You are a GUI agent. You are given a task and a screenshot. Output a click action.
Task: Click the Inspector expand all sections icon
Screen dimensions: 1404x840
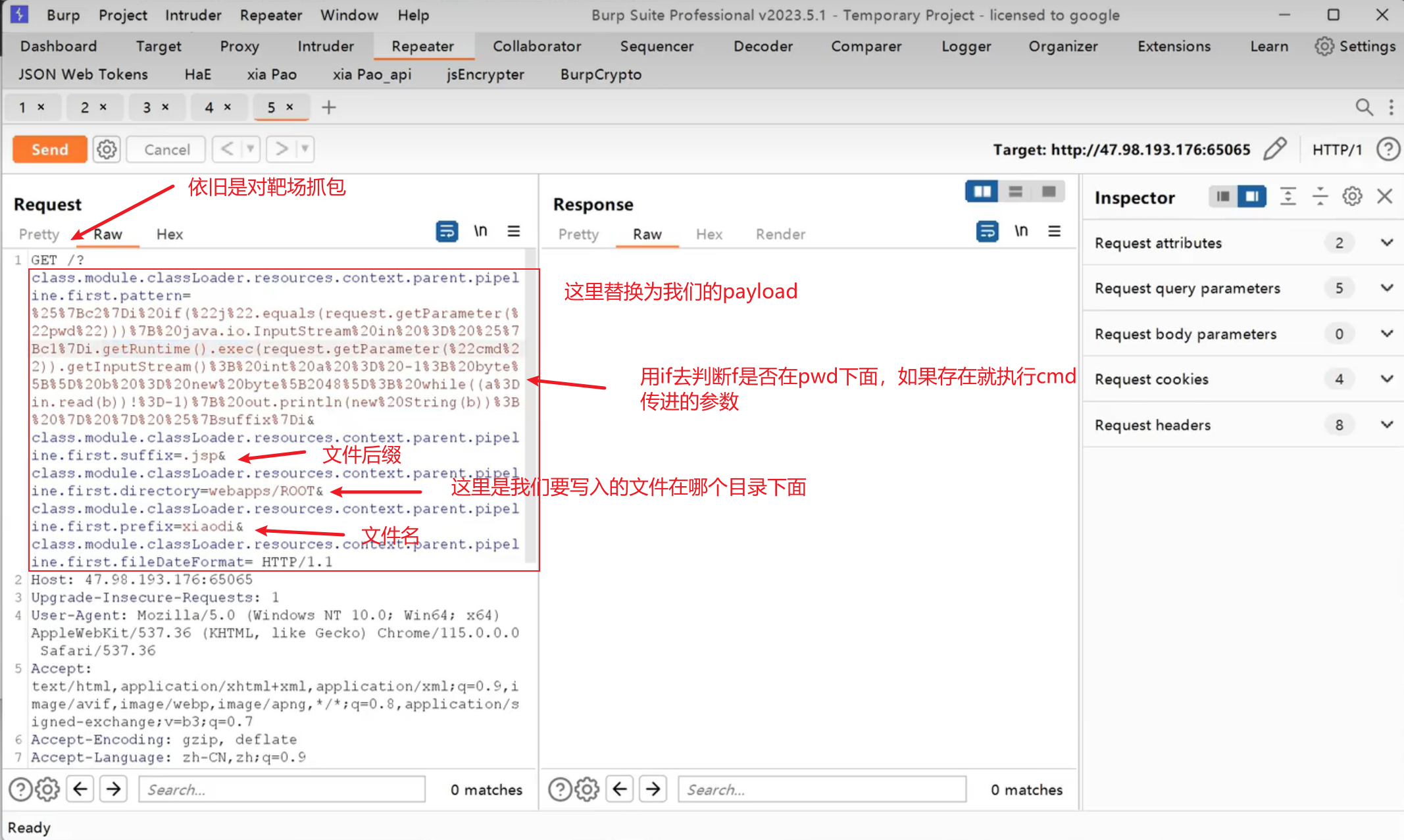(x=1288, y=197)
